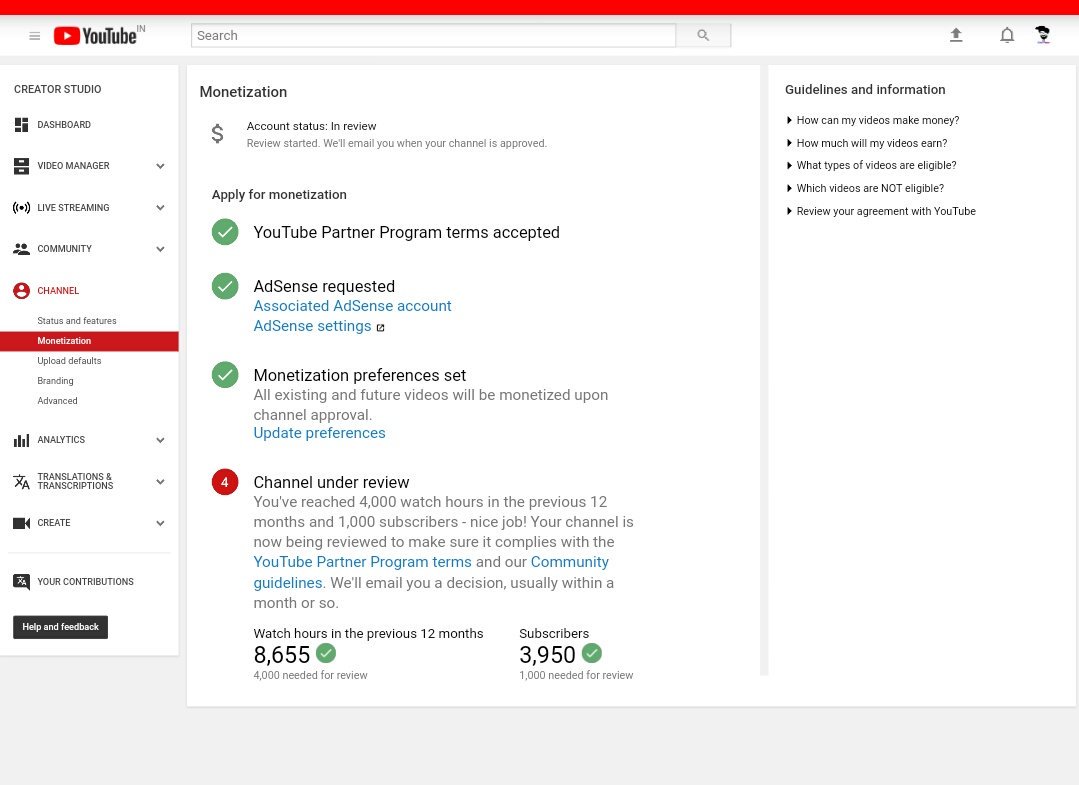
Task: Click the Creator Studio heading
Action: (58, 89)
